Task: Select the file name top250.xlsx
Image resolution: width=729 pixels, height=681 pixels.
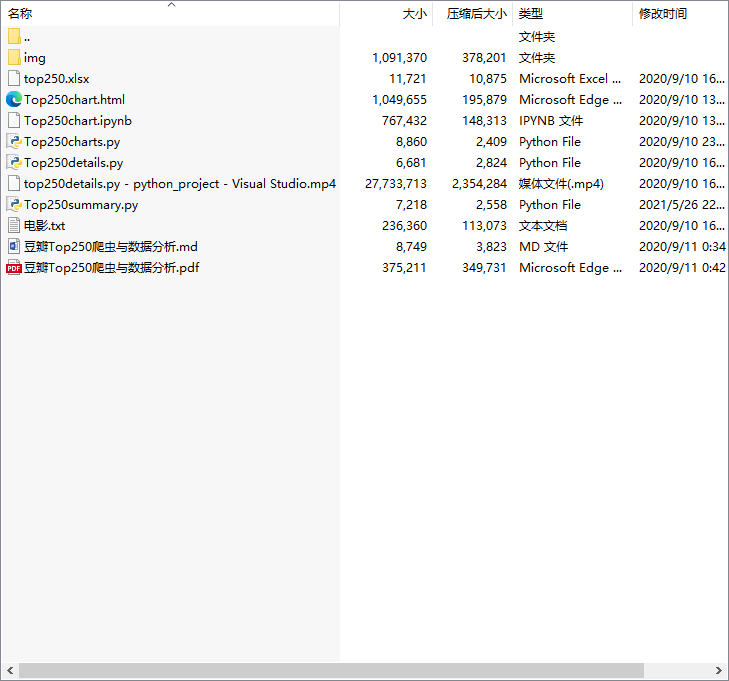Action: click(x=56, y=79)
